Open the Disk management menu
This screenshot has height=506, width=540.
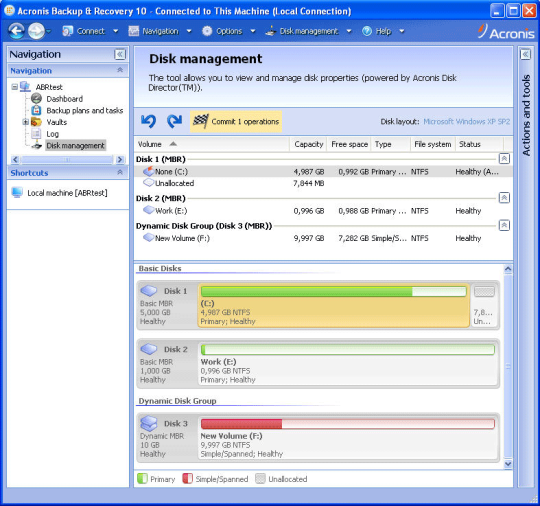point(309,31)
